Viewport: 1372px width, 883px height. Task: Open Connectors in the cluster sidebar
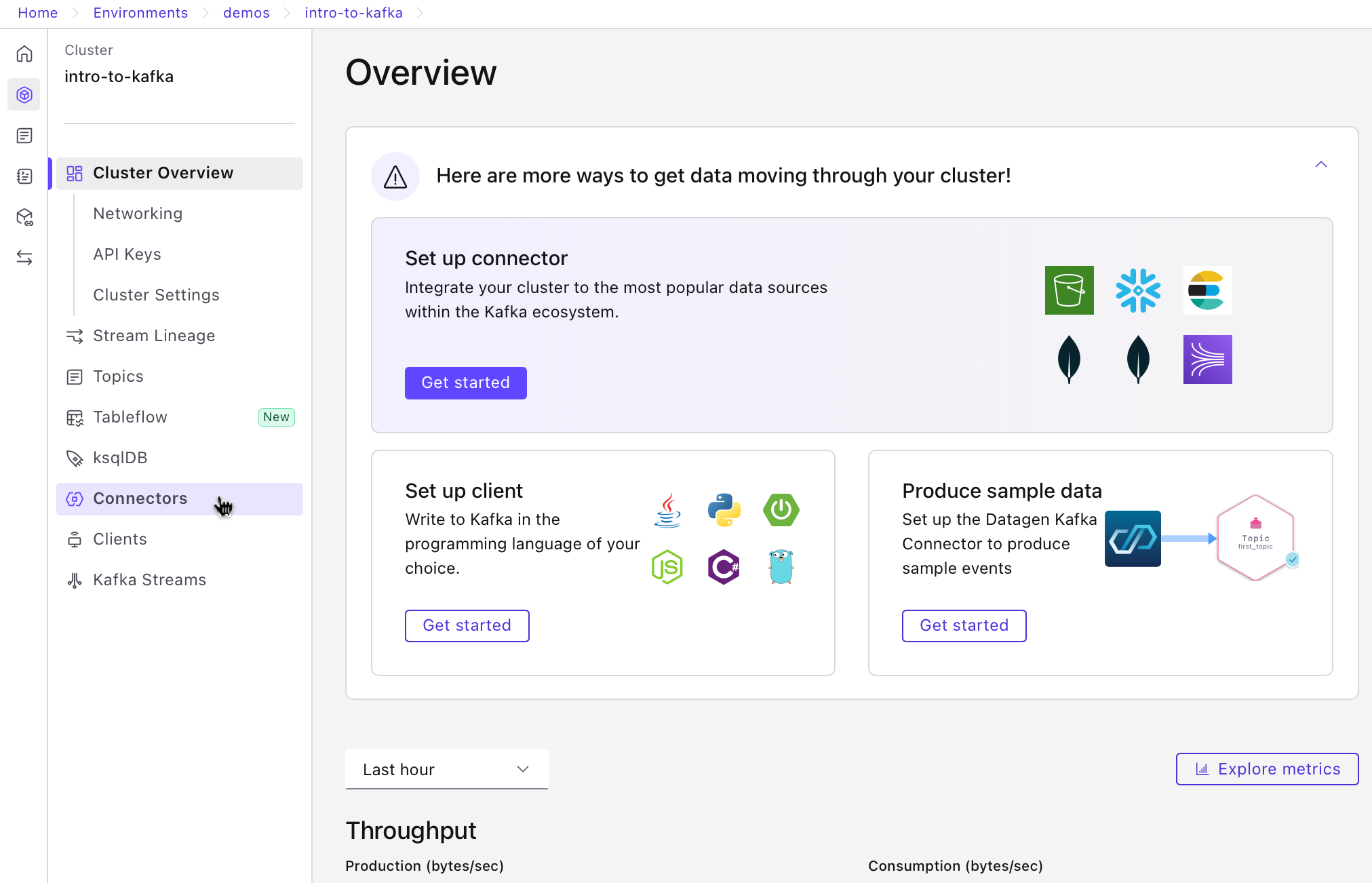pos(140,498)
